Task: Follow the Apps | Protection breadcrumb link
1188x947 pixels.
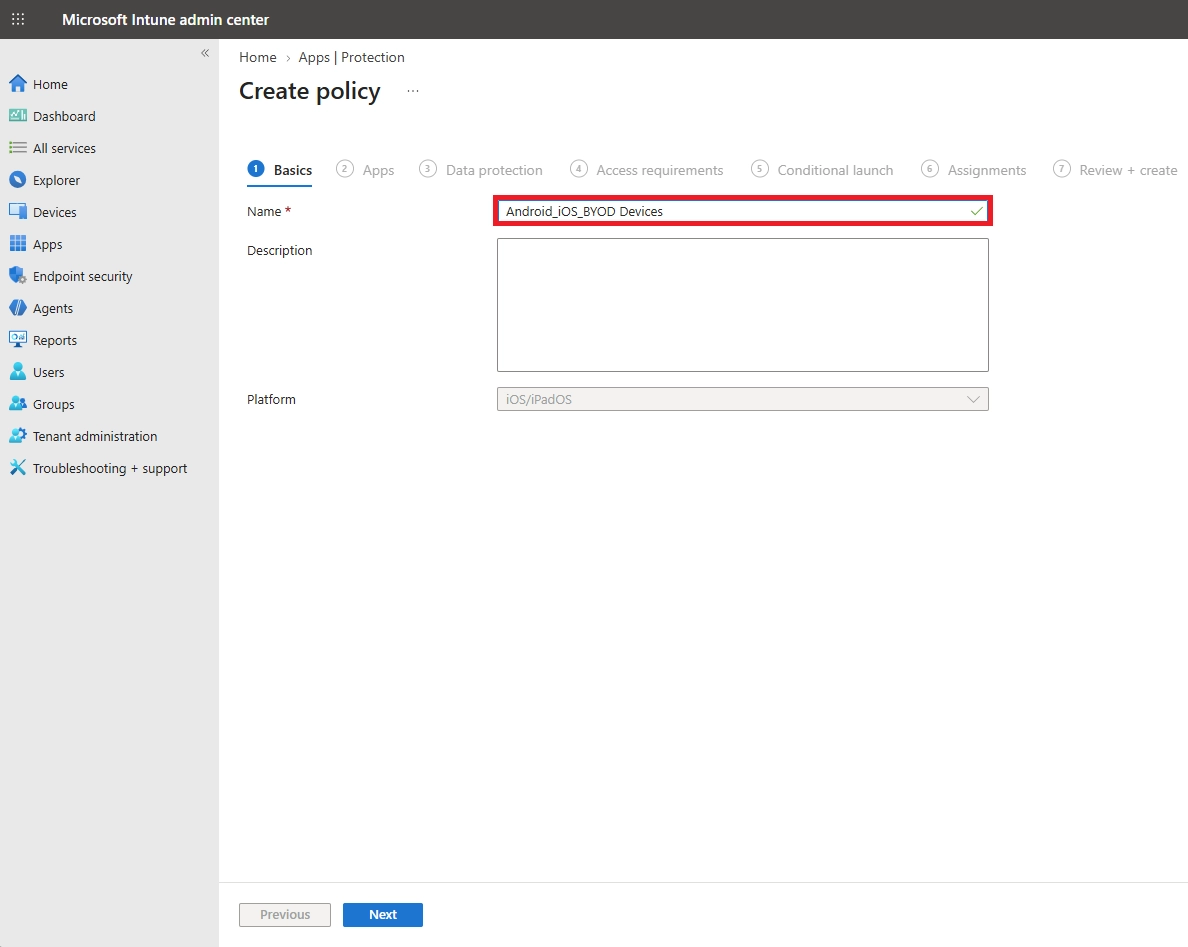Action: (352, 58)
